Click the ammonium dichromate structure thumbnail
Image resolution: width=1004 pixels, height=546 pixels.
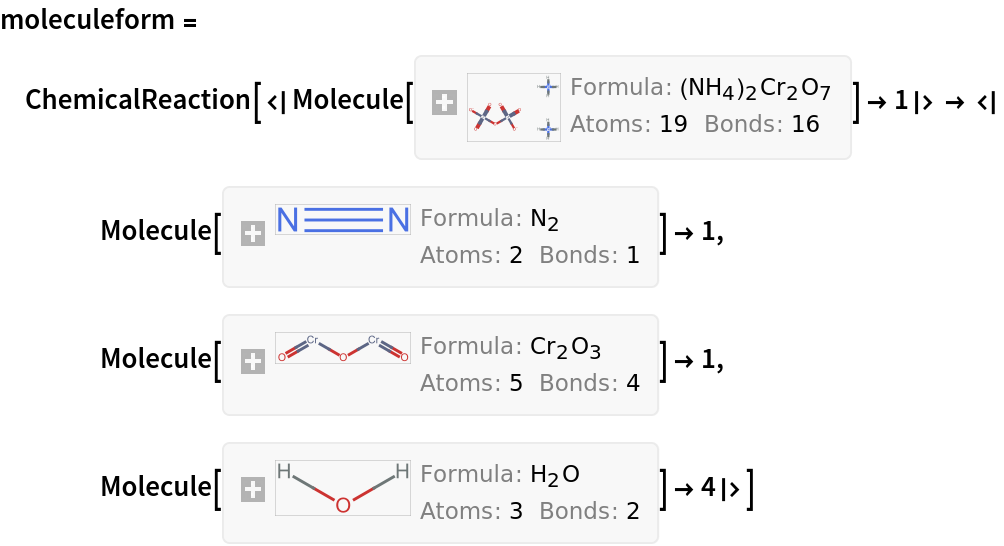[x=513, y=107]
